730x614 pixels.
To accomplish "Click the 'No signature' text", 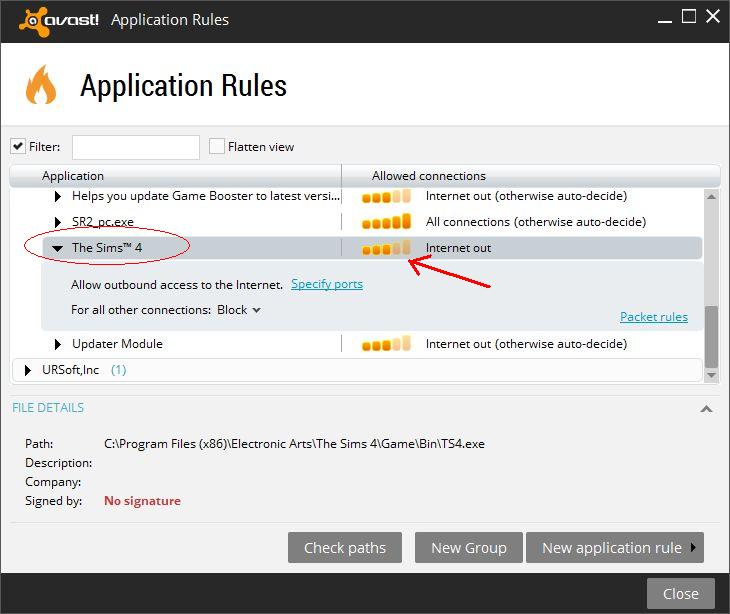I will pyautogui.click(x=142, y=501).
